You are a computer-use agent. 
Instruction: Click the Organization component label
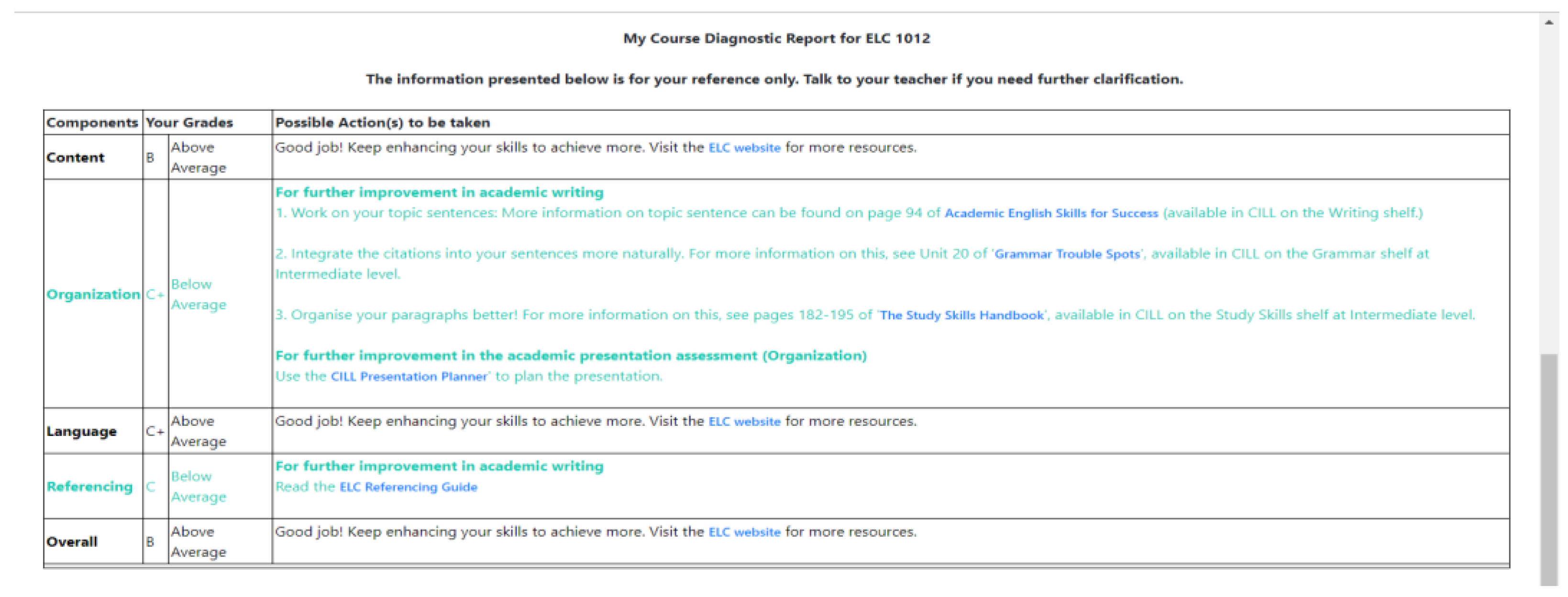tap(93, 294)
